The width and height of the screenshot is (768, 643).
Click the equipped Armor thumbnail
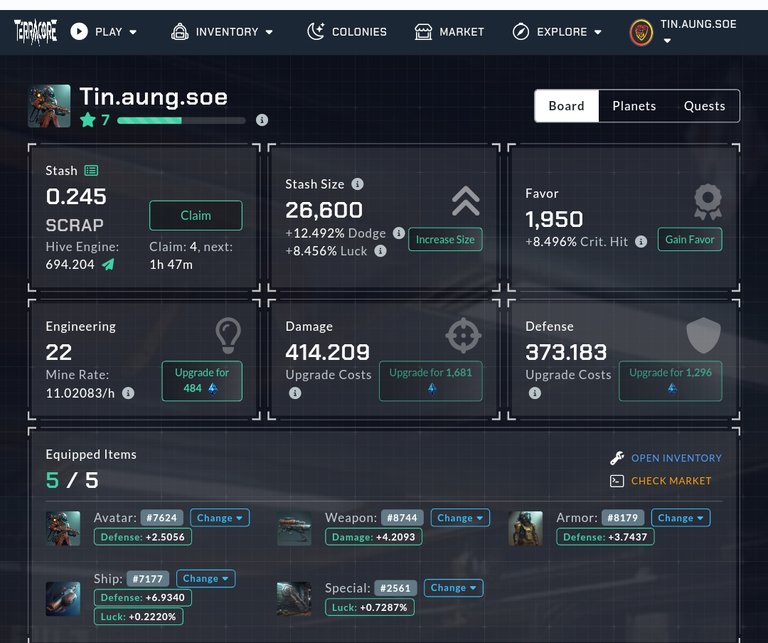coord(525,528)
